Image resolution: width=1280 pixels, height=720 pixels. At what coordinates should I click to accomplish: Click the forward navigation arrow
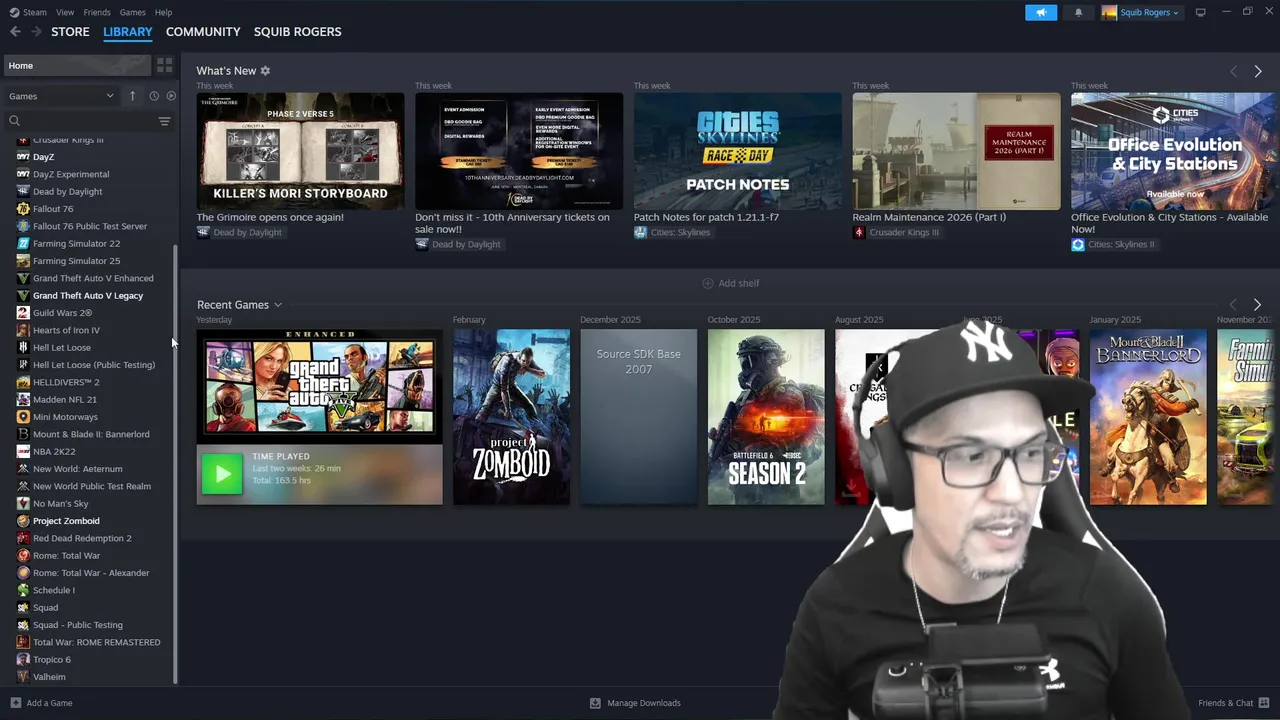(x=36, y=32)
